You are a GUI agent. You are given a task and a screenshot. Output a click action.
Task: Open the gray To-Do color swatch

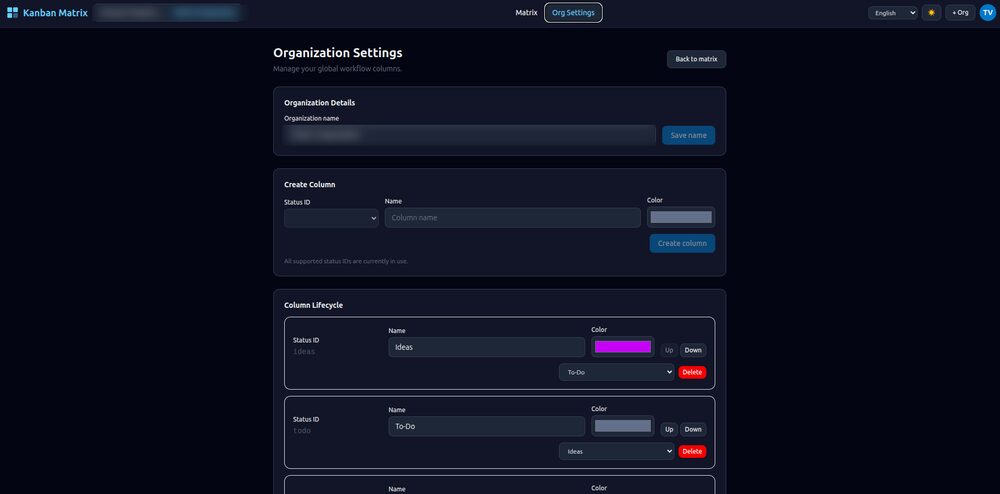point(622,426)
